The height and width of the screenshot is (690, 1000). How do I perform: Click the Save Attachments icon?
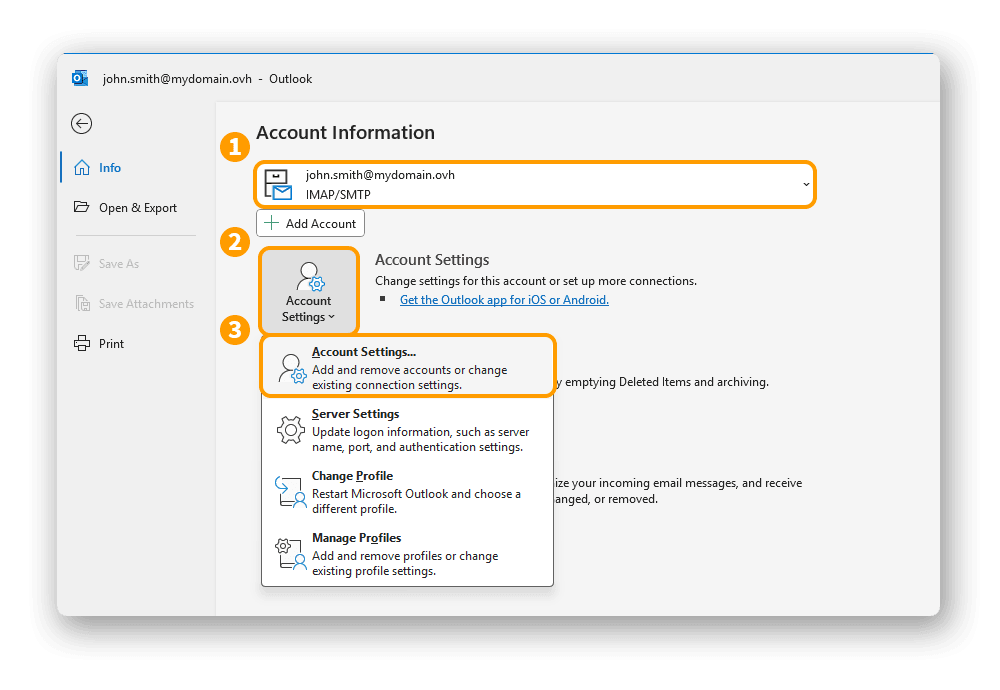coord(83,304)
